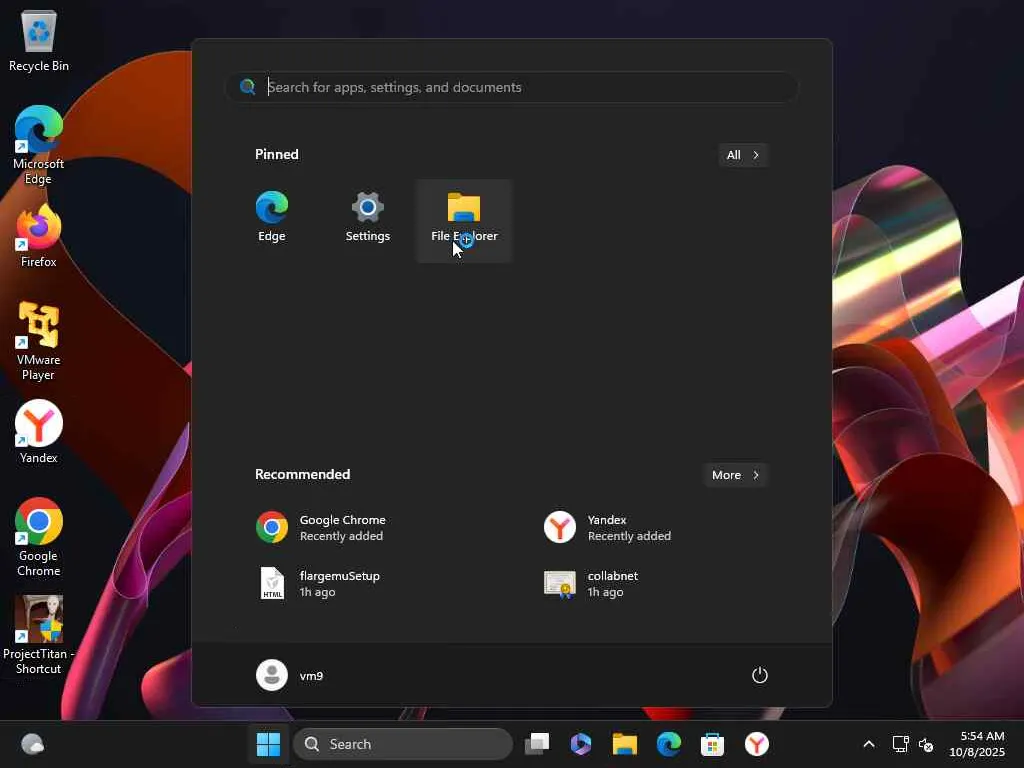The height and width of the screenshot is (768, 1024).
Task: Select the Recycle Bin desktop icon
Action: coord(39,40)
